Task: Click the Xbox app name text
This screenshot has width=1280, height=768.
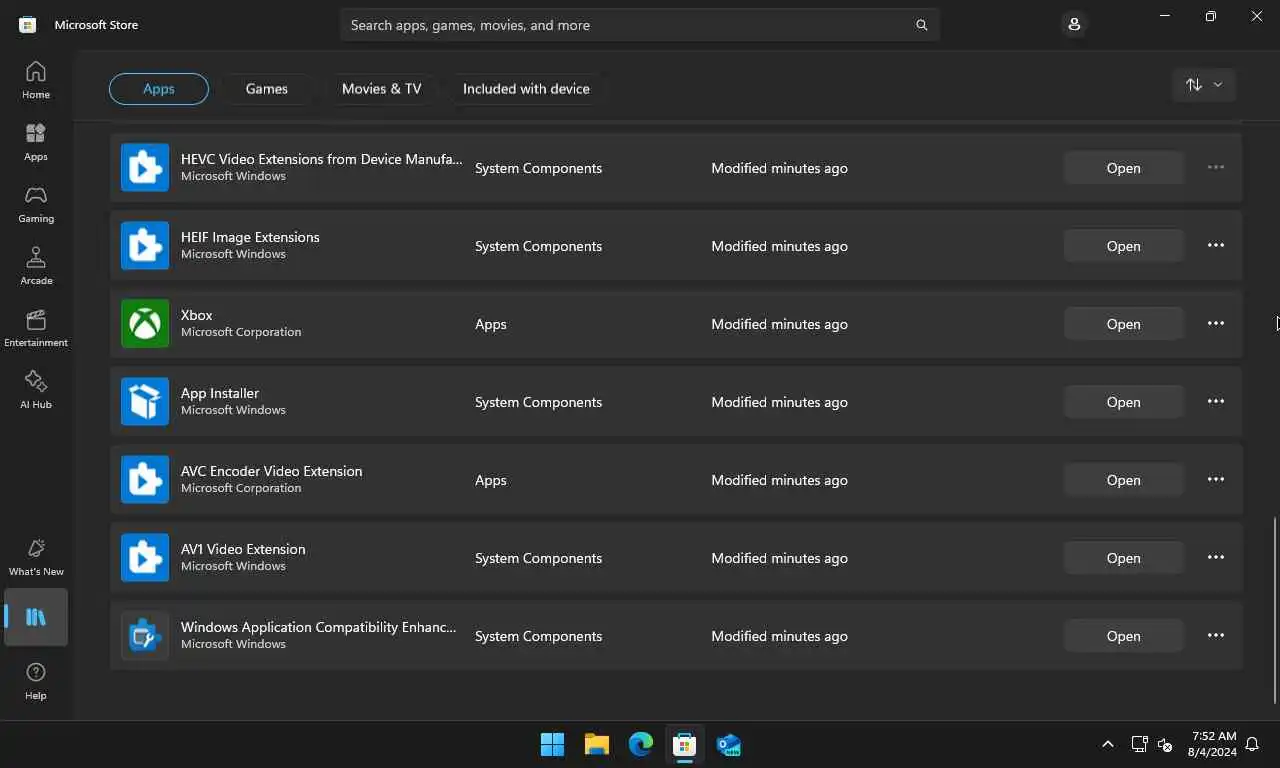Action: pyautogui.click(x=197, y=315)
